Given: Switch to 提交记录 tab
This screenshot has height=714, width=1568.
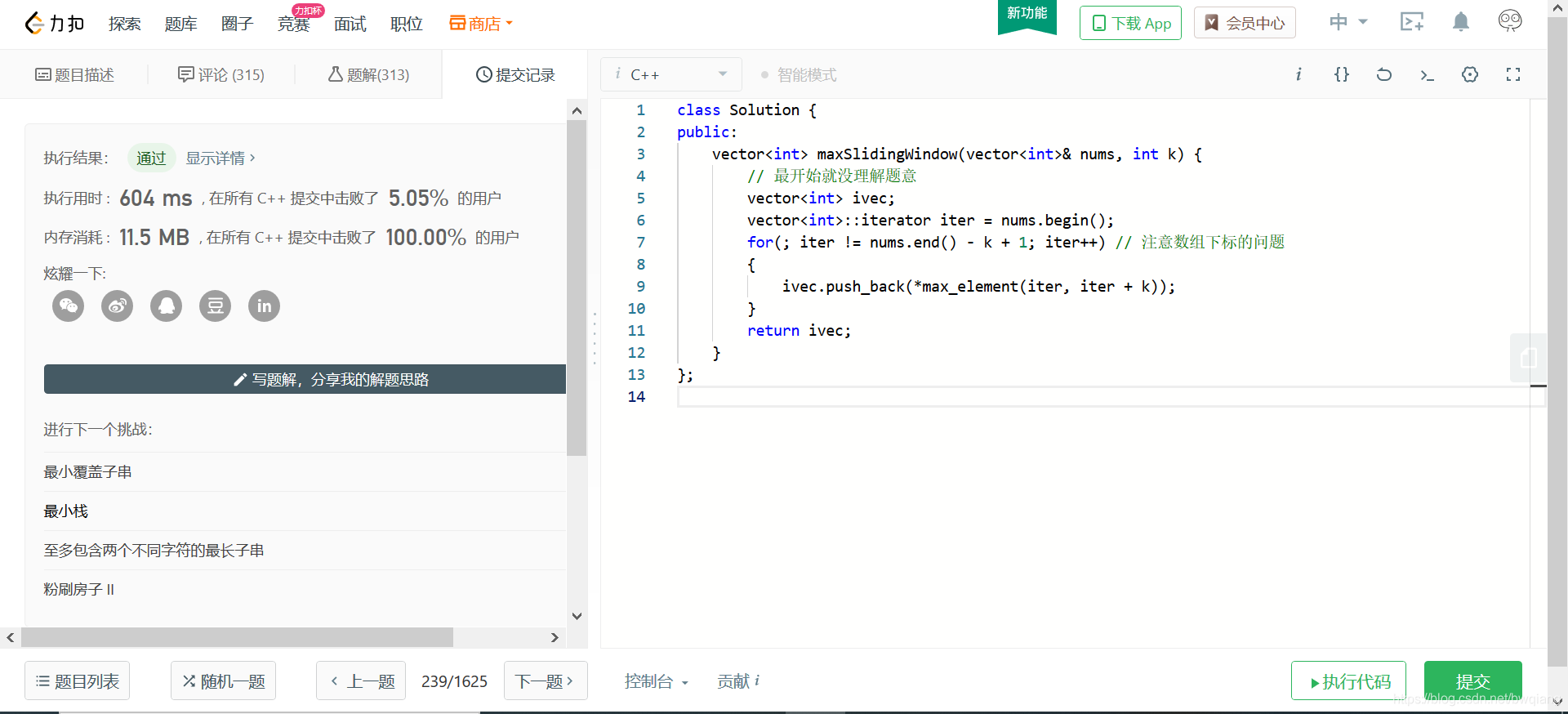Looking at the screenshot, I should [515, 75].
